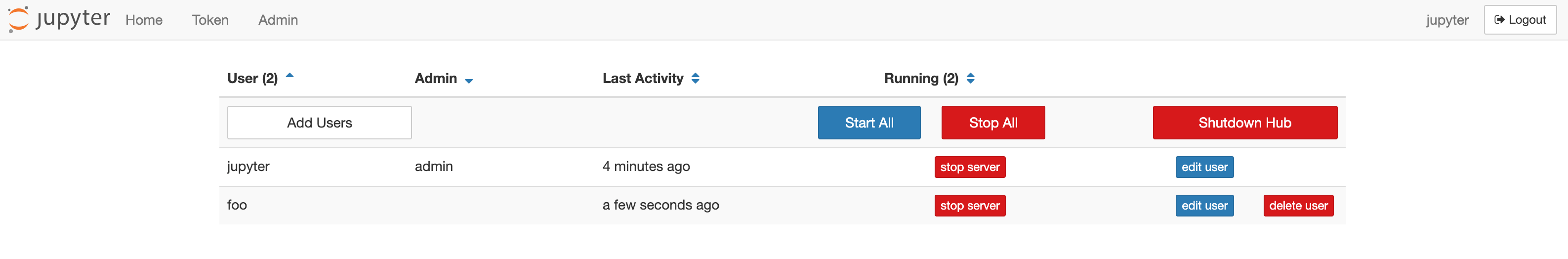Click the Shutdown Hub button
This screenshot has width=1568, height=259.
coord(1245,123)
